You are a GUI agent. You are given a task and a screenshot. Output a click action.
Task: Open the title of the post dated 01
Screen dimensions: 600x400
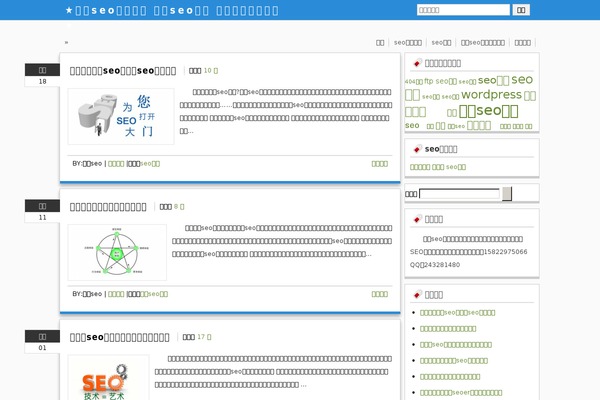click(119, 337)
